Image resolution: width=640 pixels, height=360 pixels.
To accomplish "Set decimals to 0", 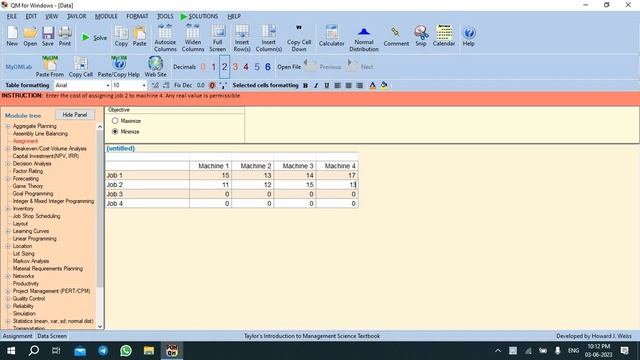I will [203, 67].
